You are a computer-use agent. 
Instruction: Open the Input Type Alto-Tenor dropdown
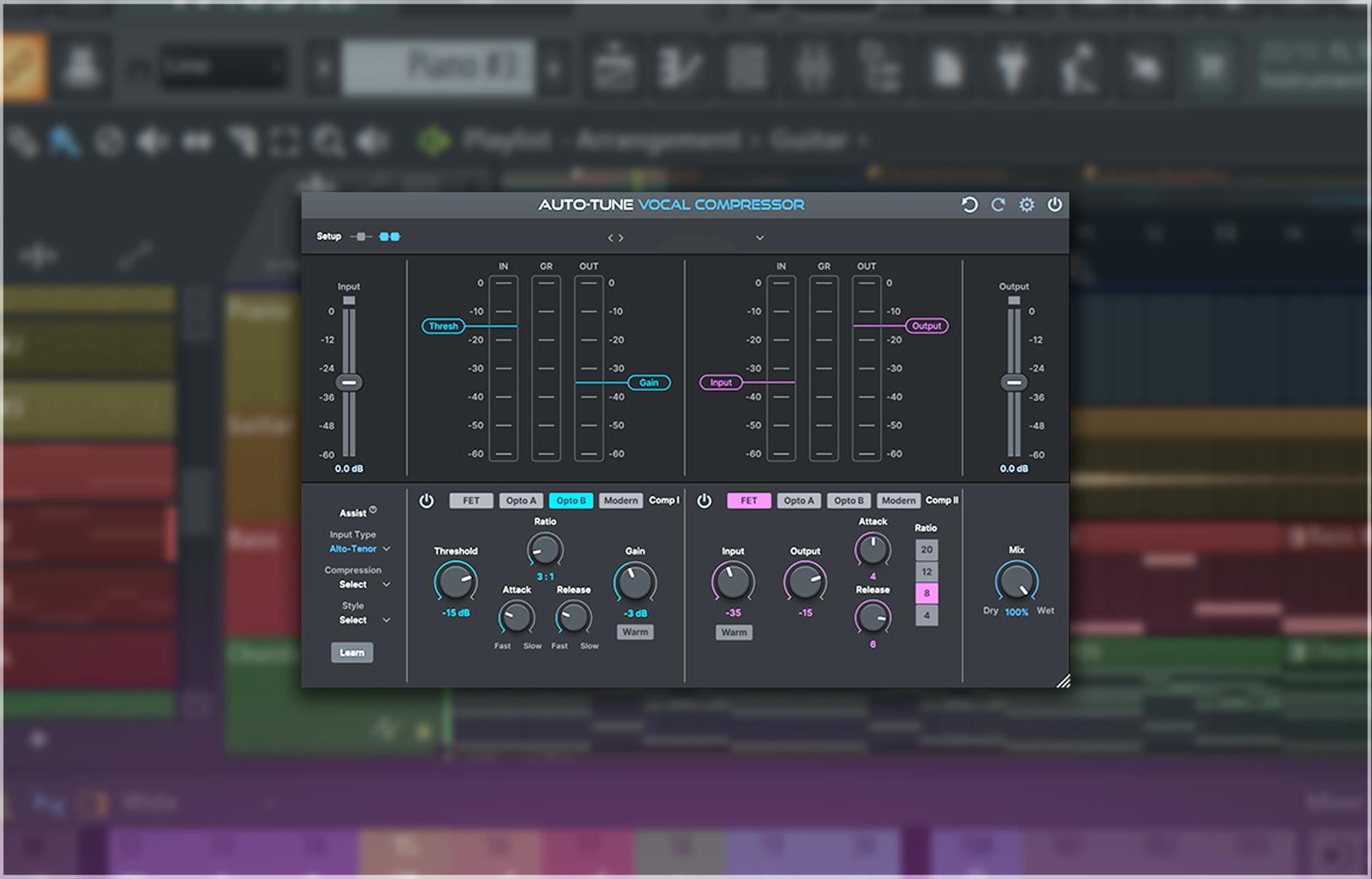pyautogui.click(x=359, y=549)
